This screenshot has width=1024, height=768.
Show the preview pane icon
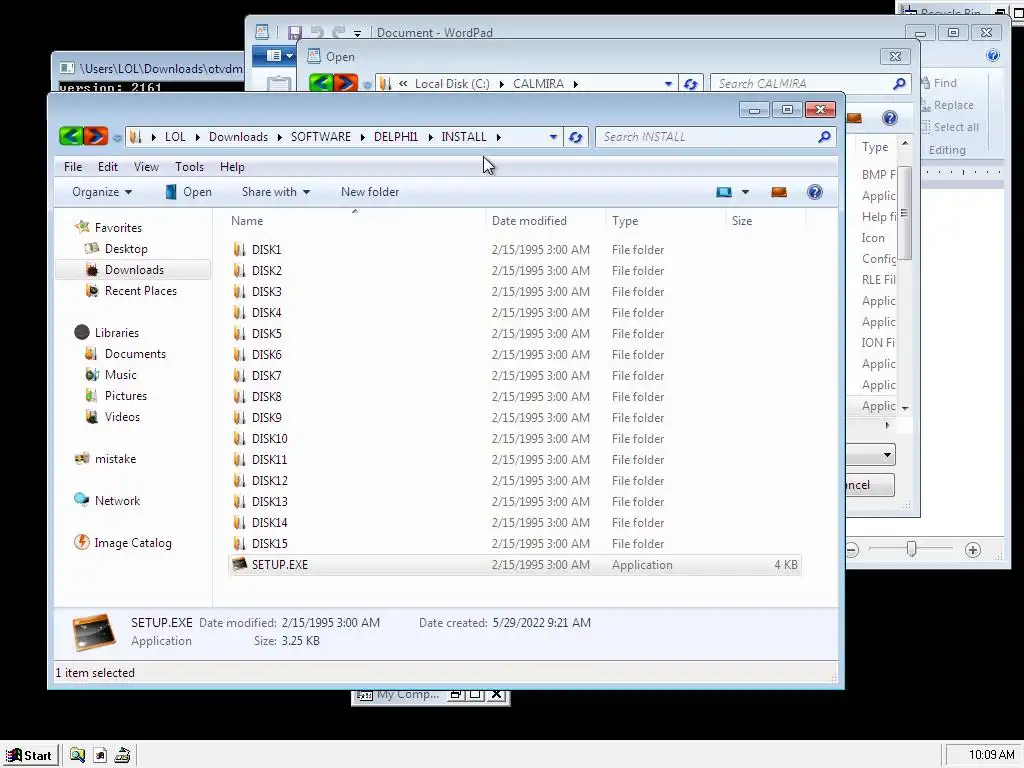pos(778,192)
